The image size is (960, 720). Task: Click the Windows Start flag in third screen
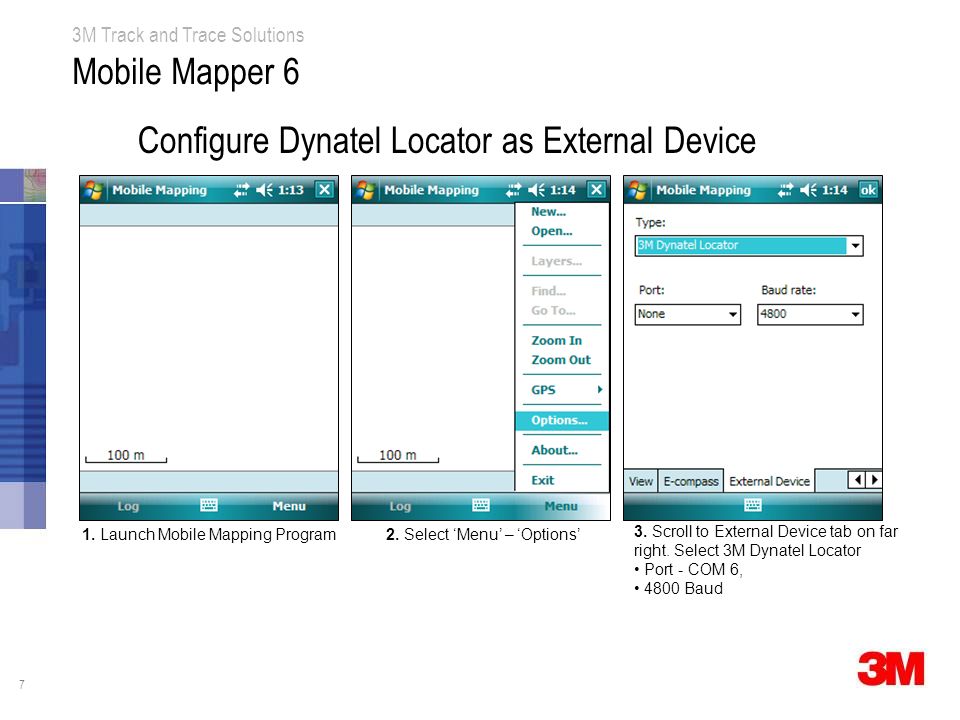click(x=638, y=190)
